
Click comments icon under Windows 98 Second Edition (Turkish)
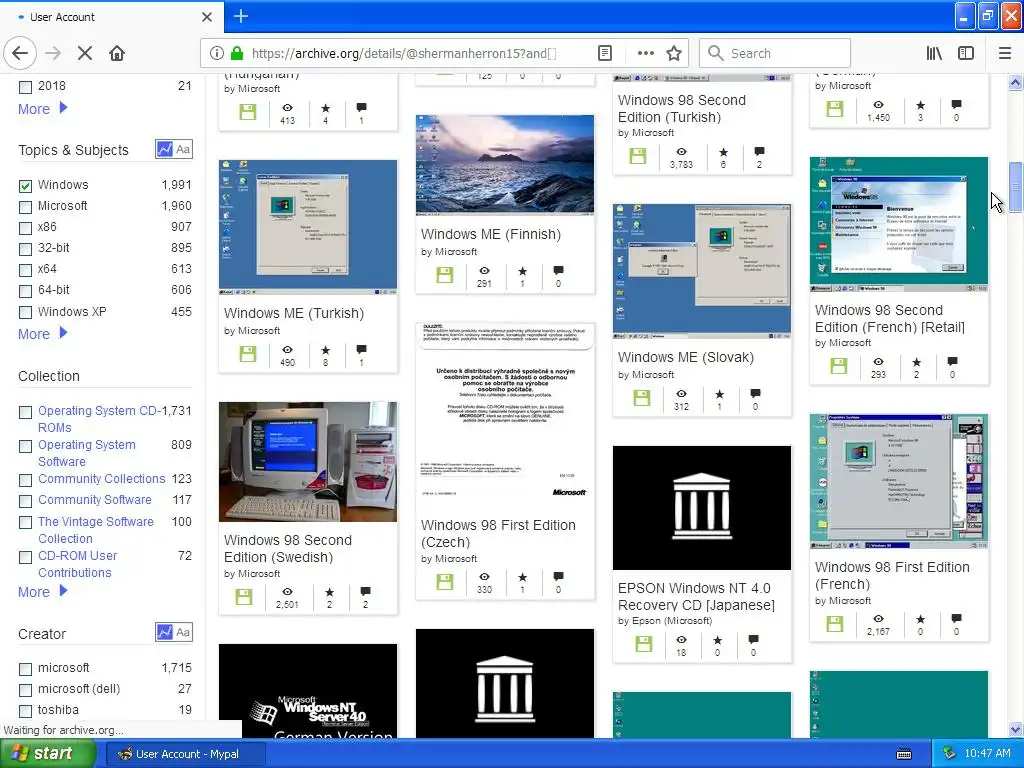[759, 152]
